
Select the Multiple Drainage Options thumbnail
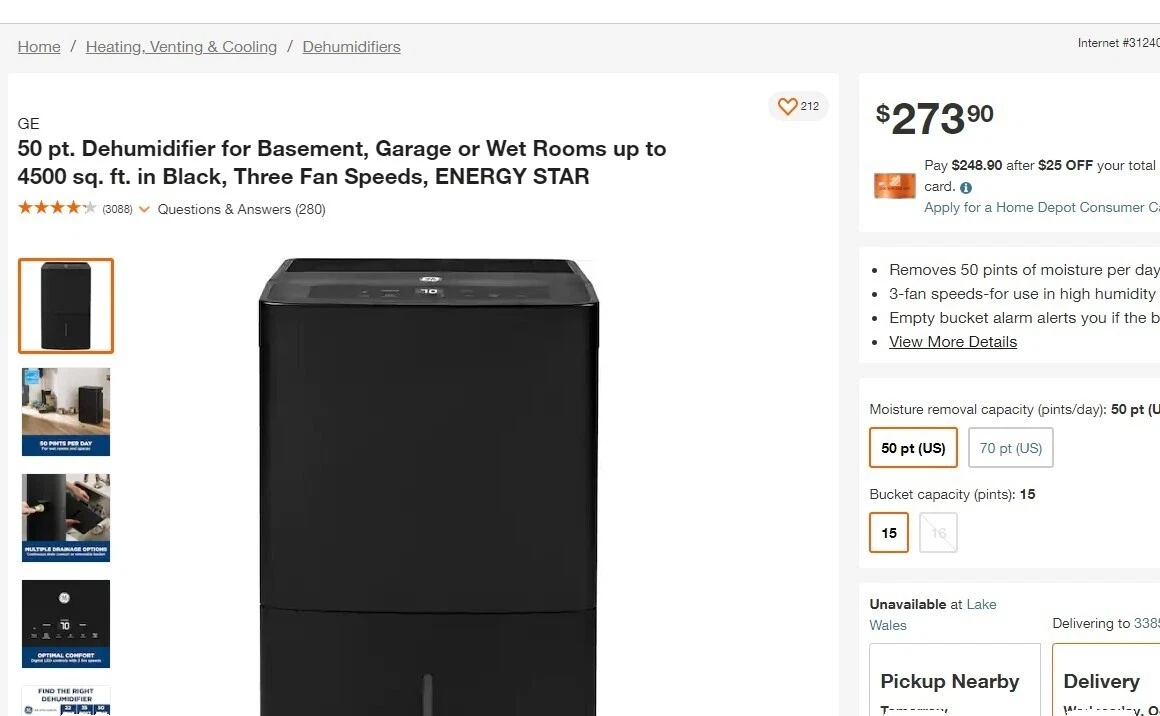pos(65,517)
